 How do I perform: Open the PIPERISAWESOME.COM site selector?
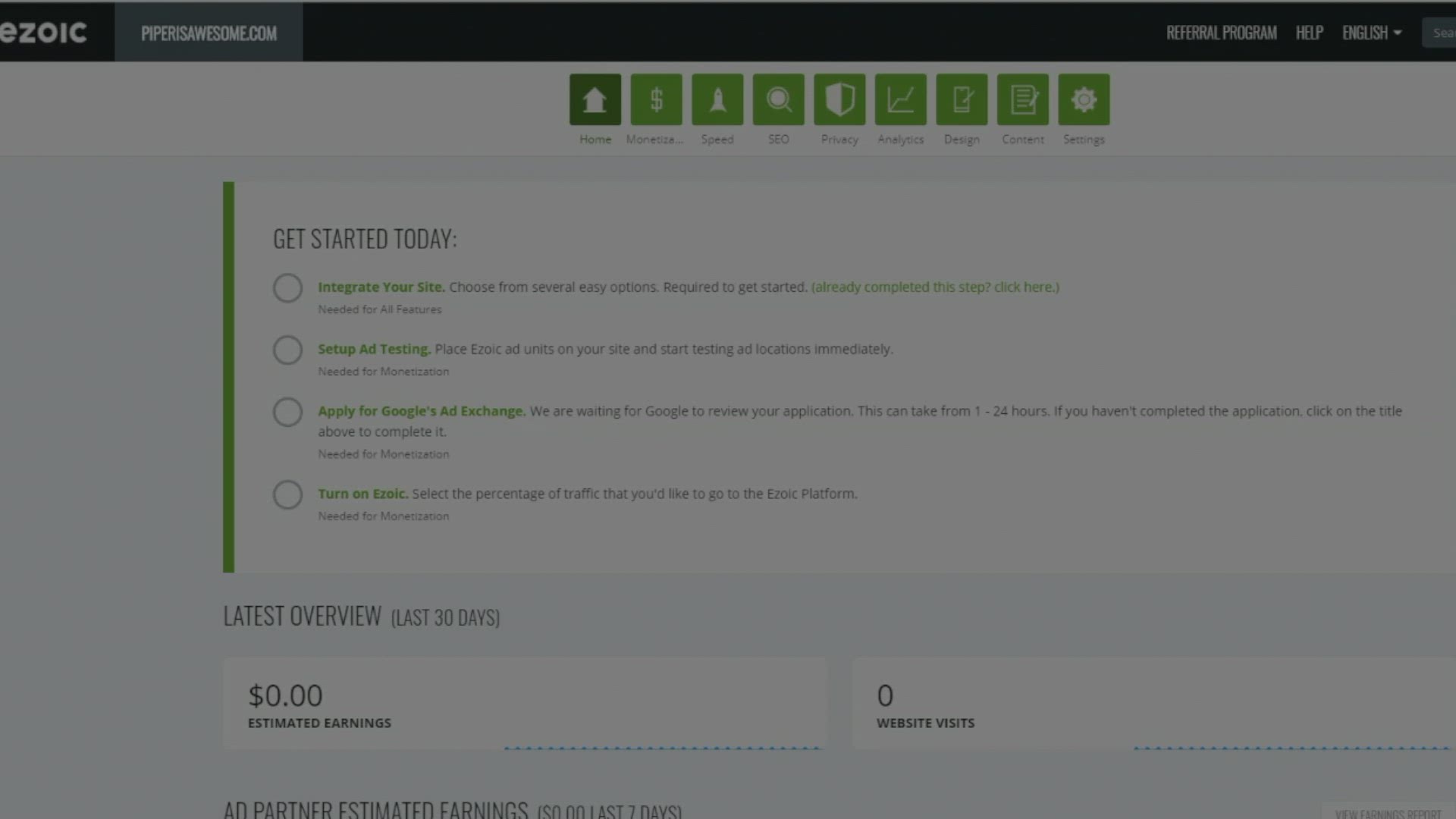click(x=209, y=33)
